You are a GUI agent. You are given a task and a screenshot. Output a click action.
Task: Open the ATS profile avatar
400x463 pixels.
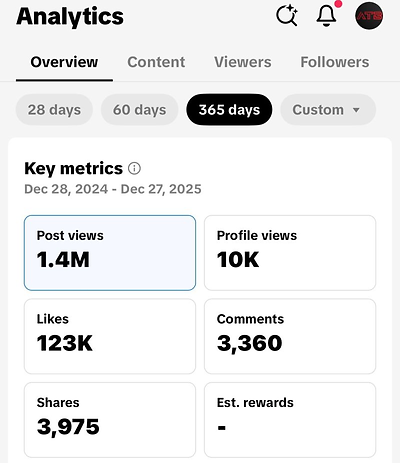point(369,16)
